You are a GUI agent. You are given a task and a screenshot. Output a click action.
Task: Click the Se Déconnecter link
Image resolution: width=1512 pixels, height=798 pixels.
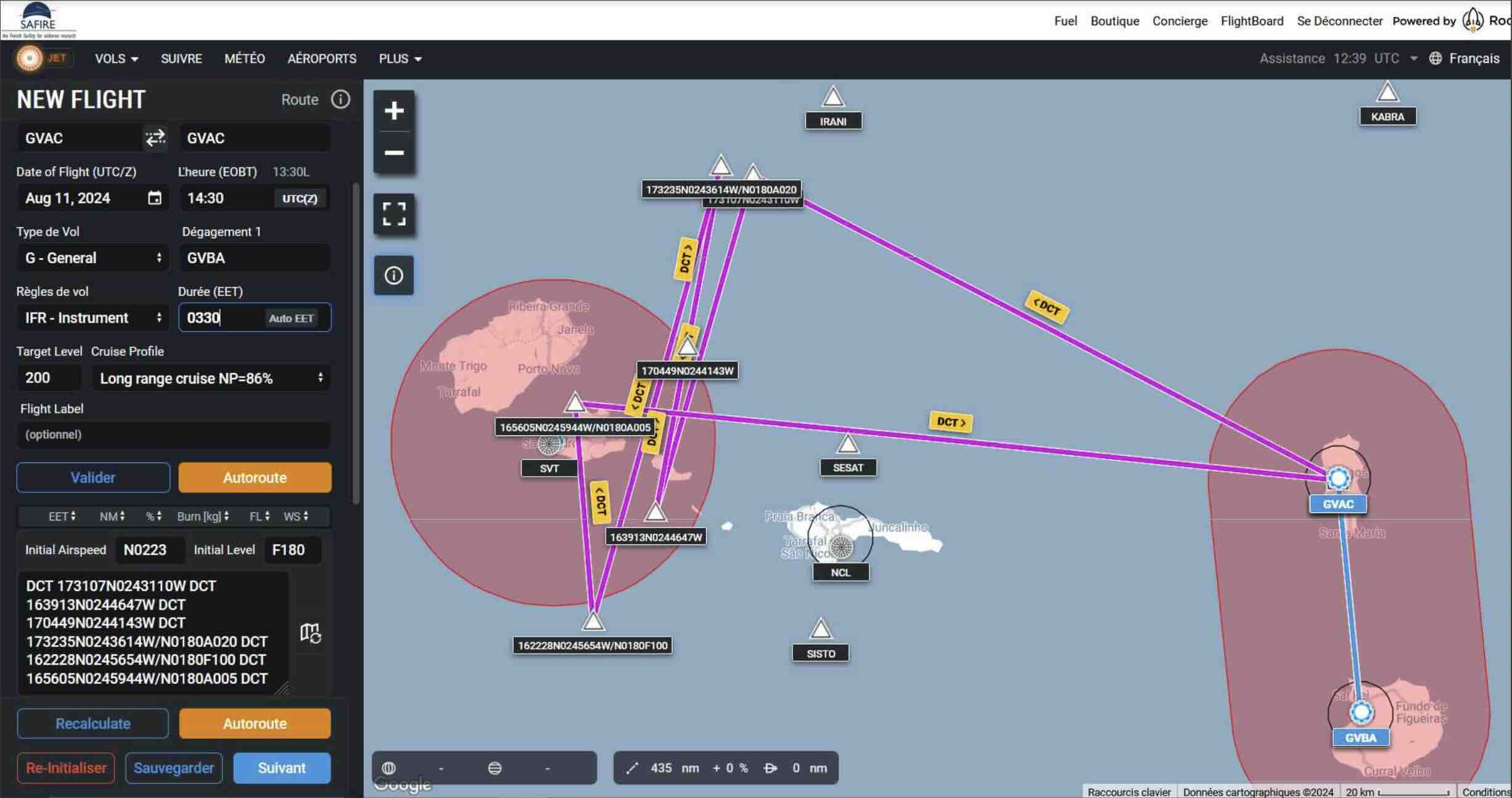click(1339, 21)
